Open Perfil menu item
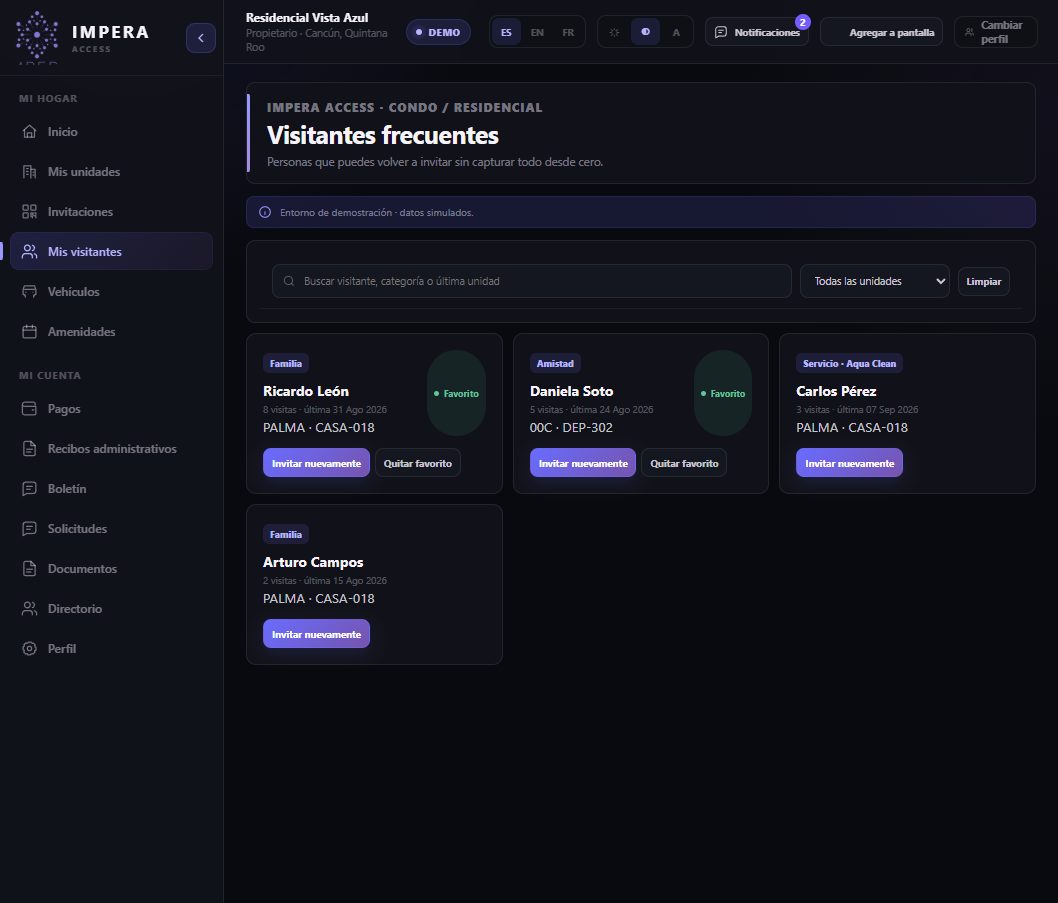The width and height of the screenshot is (1058, 903). (x=111, y=649)
